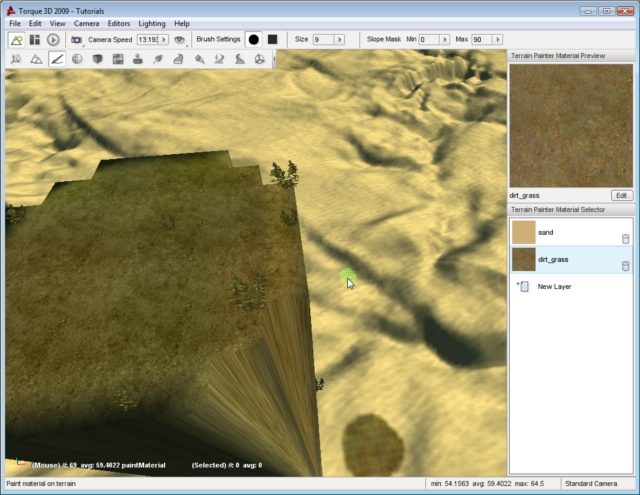Image resolution: width=640 pixels, height=495 pixels.
Task: Select the sand material swatch
Action: [x=523, y=232]
